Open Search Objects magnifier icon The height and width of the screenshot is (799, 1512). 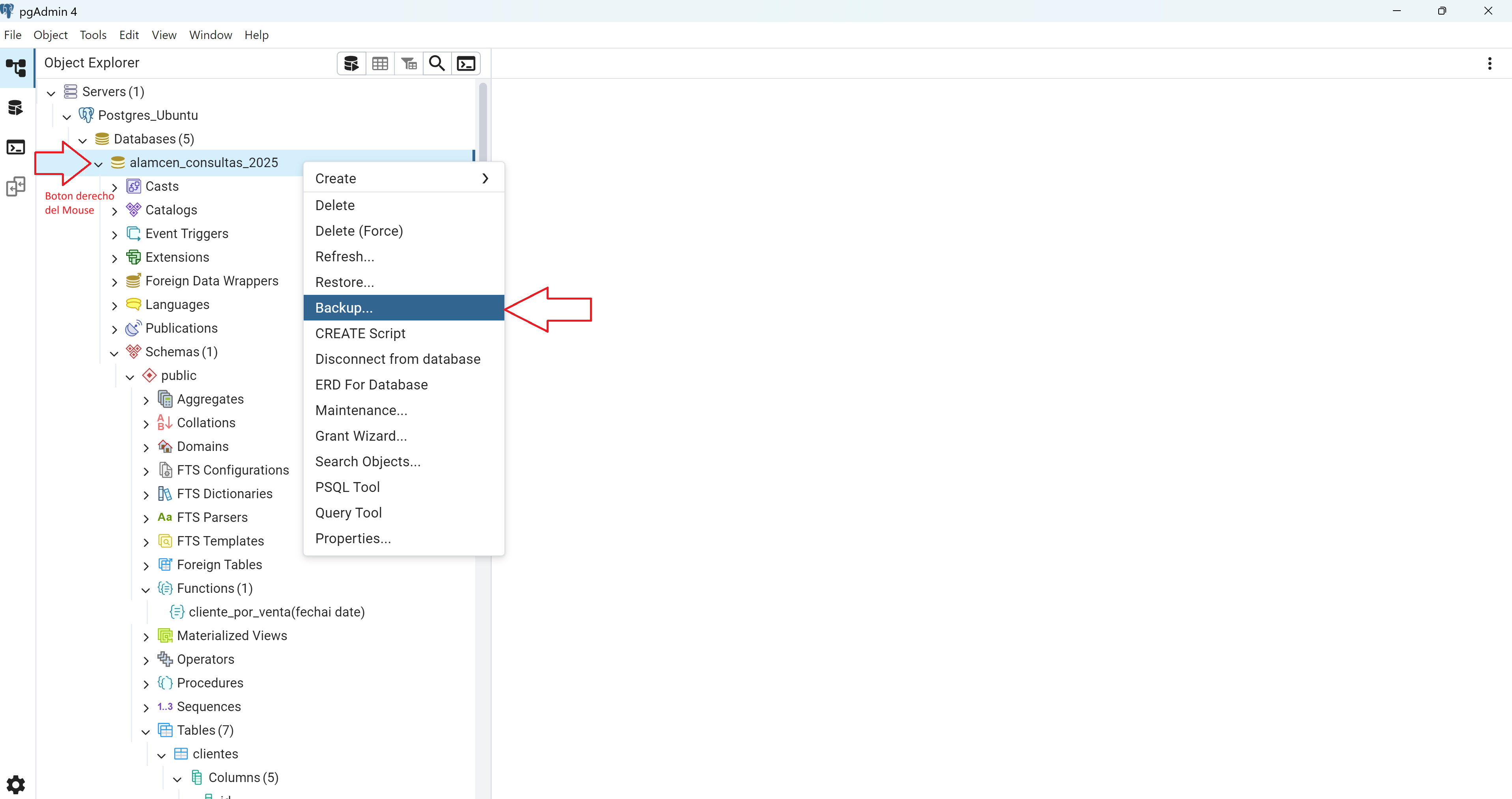coord(437,63)
